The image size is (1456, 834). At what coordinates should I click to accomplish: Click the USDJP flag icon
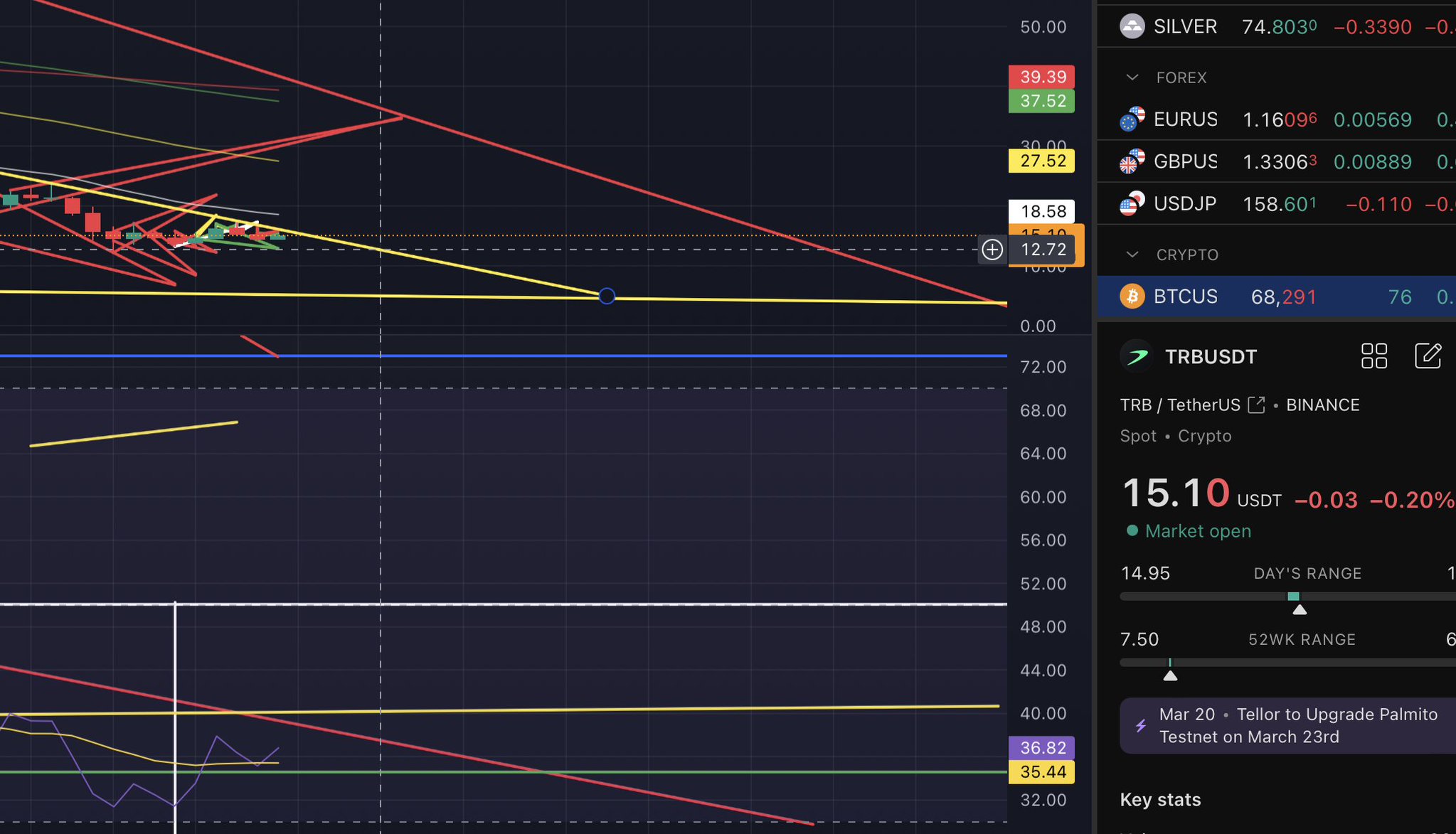(1132, 204)
